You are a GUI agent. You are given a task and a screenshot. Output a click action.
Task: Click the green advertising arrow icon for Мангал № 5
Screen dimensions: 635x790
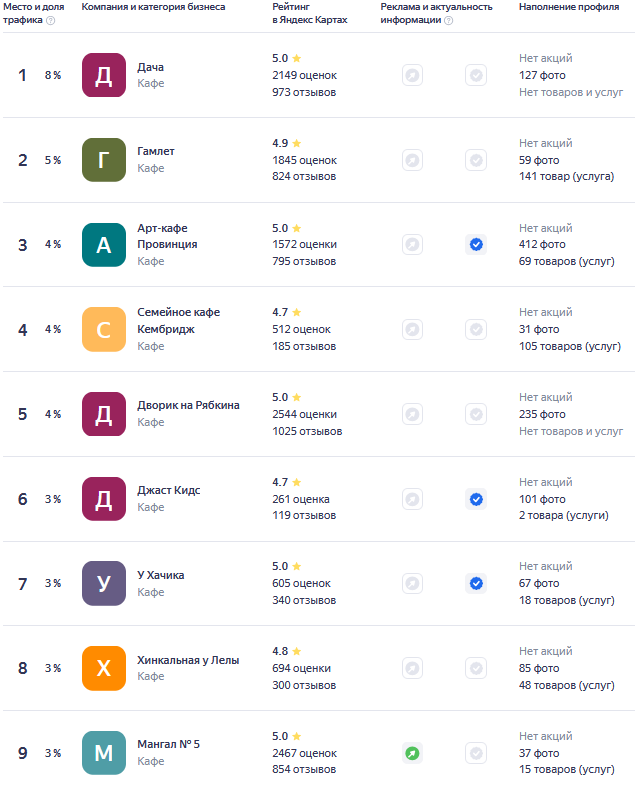(x=412, y=753)
